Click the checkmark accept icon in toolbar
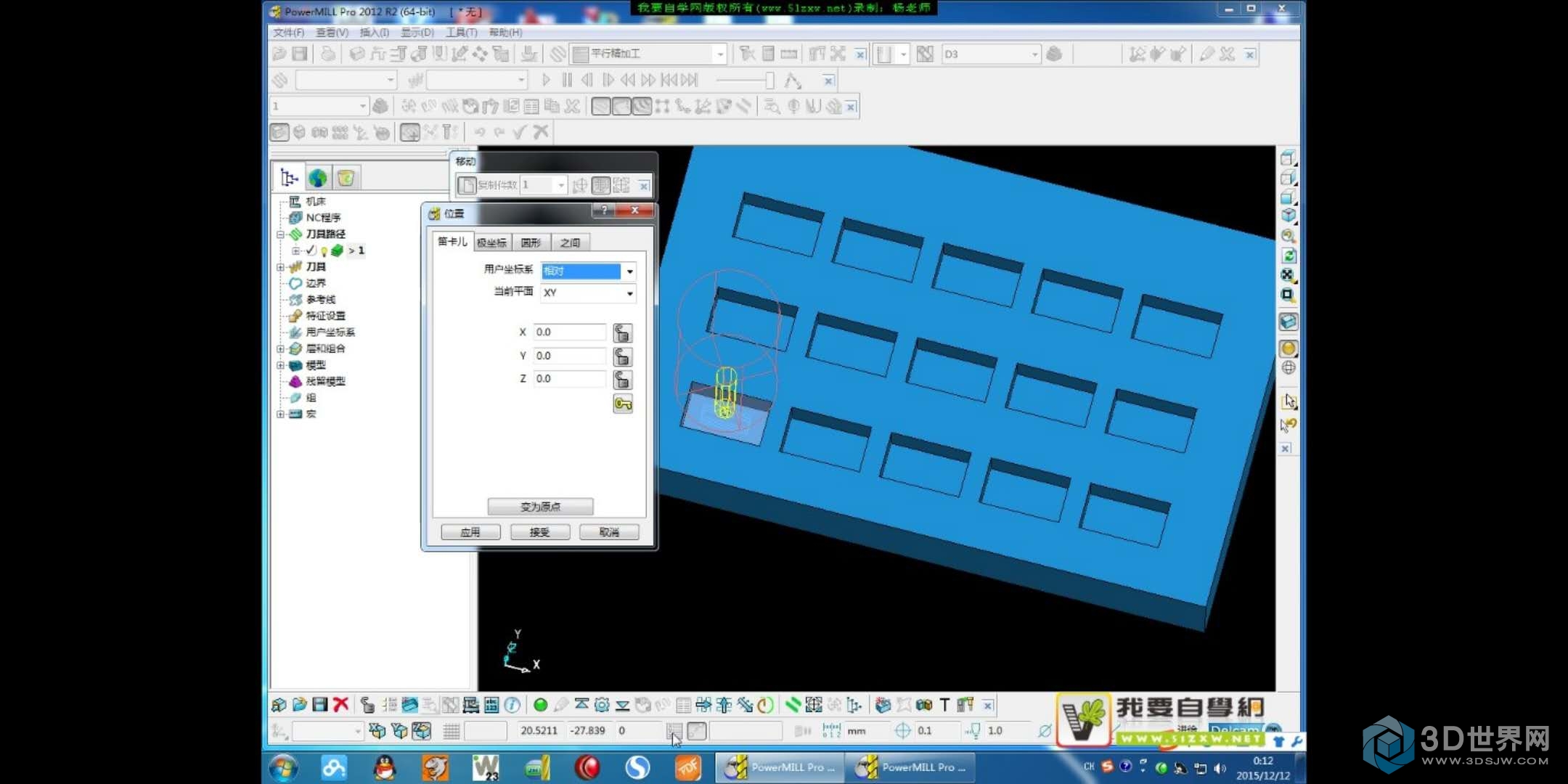The width and height of the screenshot is (1568, 784). (x=519, y=132)
